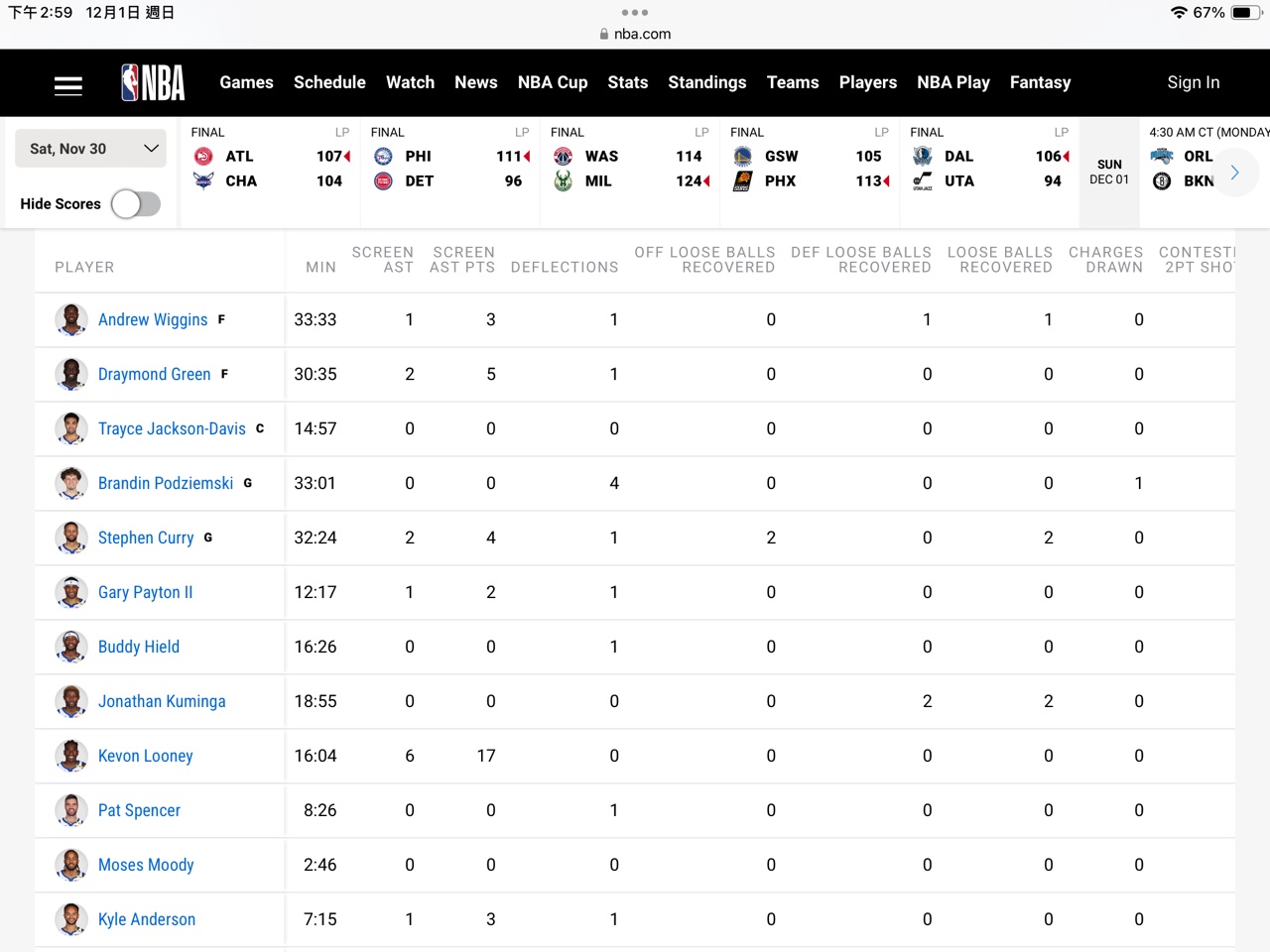The width and height of the screenshot is (1270, 952).
Task: Open Brandin Podziemski's player profile link
Action: tap(165, 483)
